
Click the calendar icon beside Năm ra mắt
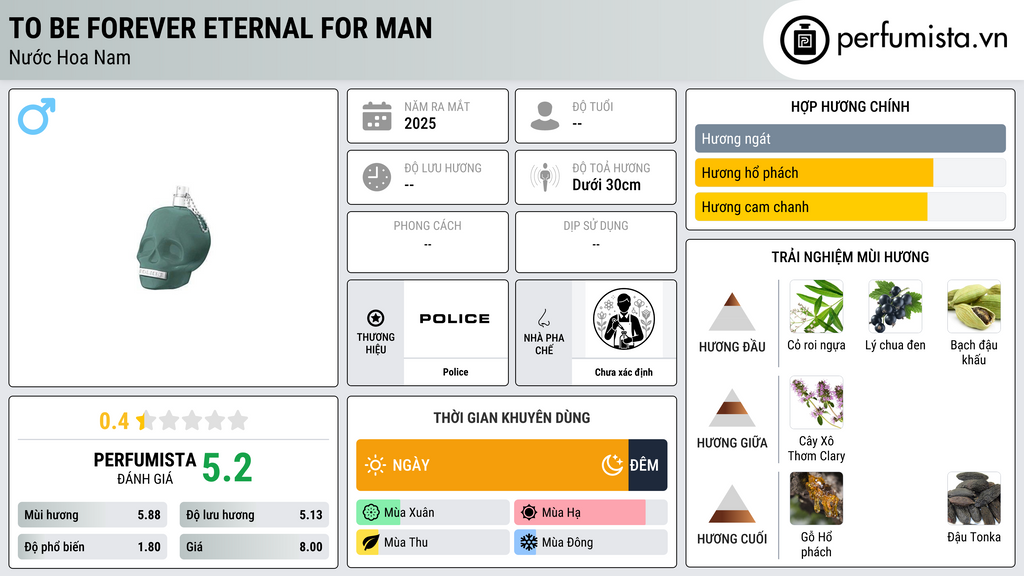[377, 116]
